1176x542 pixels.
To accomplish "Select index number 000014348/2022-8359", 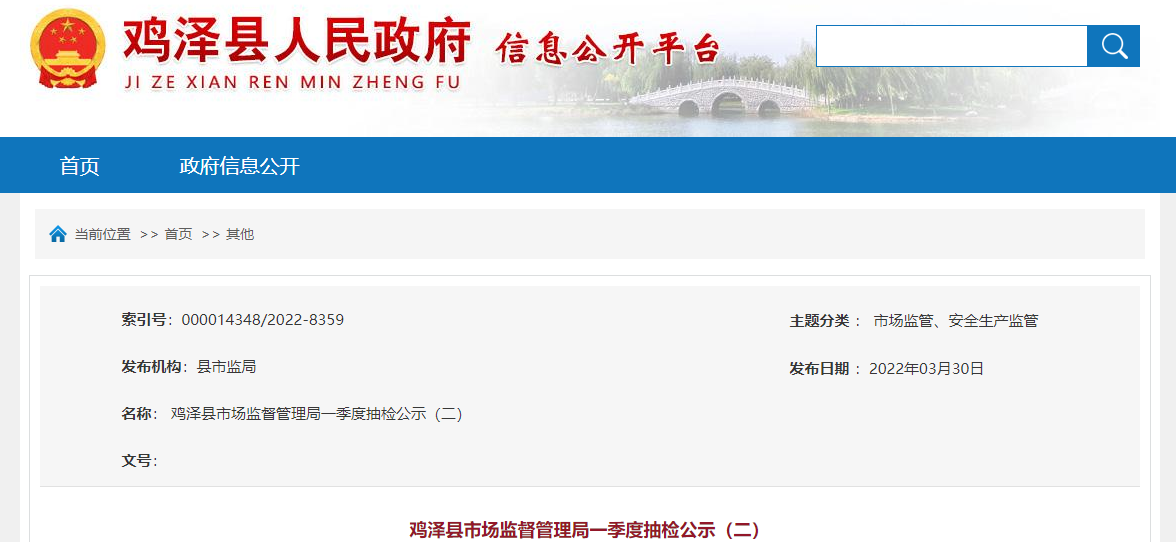I will pos(262,320).
